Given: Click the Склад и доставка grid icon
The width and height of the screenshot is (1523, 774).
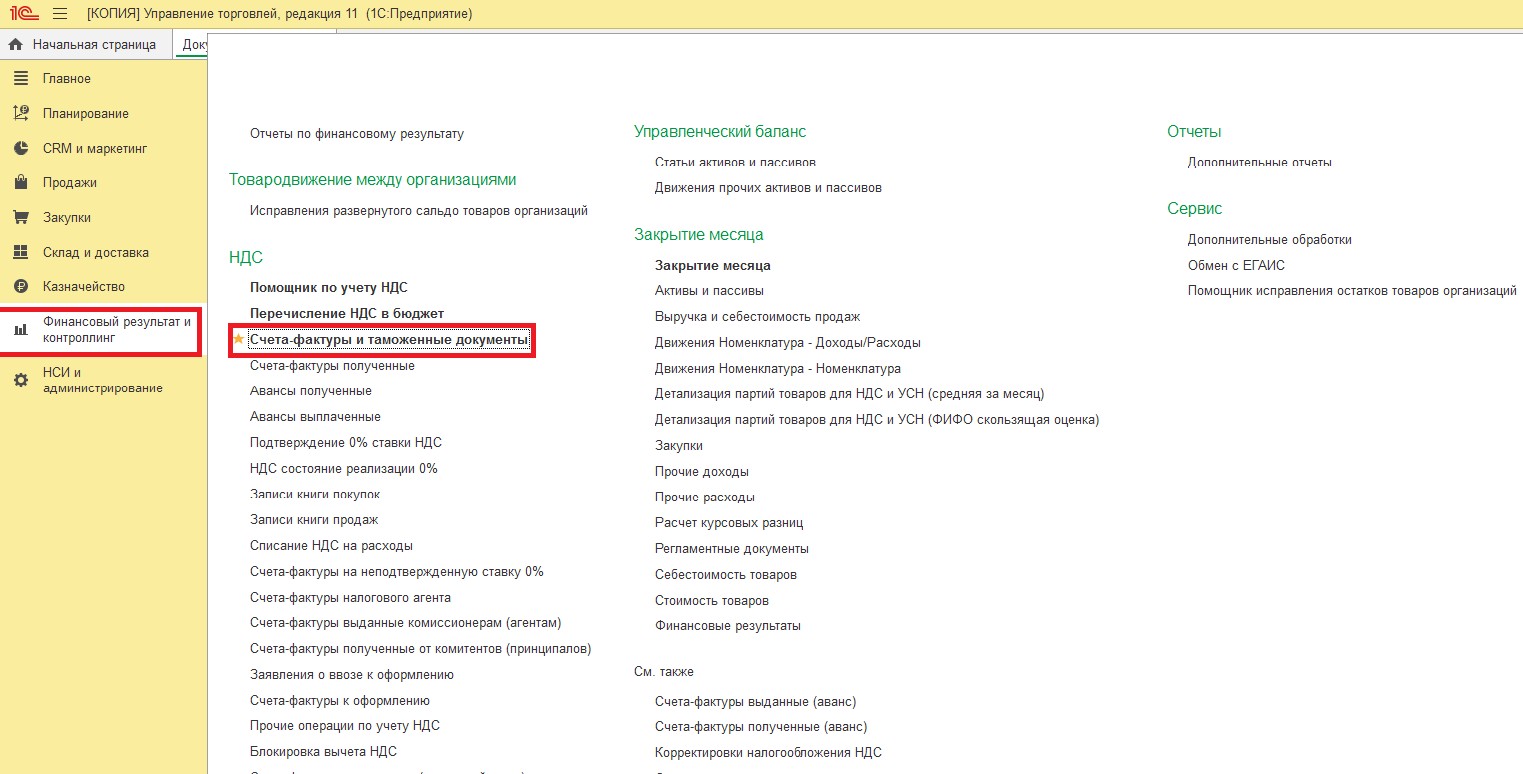Looking at the screenshot, I should (x=21, y=252).
